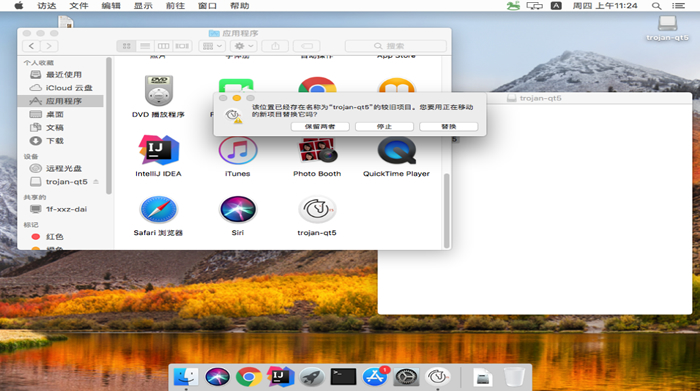Switch Finder to column view
This screenshot has width=700, height=391.
click(x=163, y=46)
